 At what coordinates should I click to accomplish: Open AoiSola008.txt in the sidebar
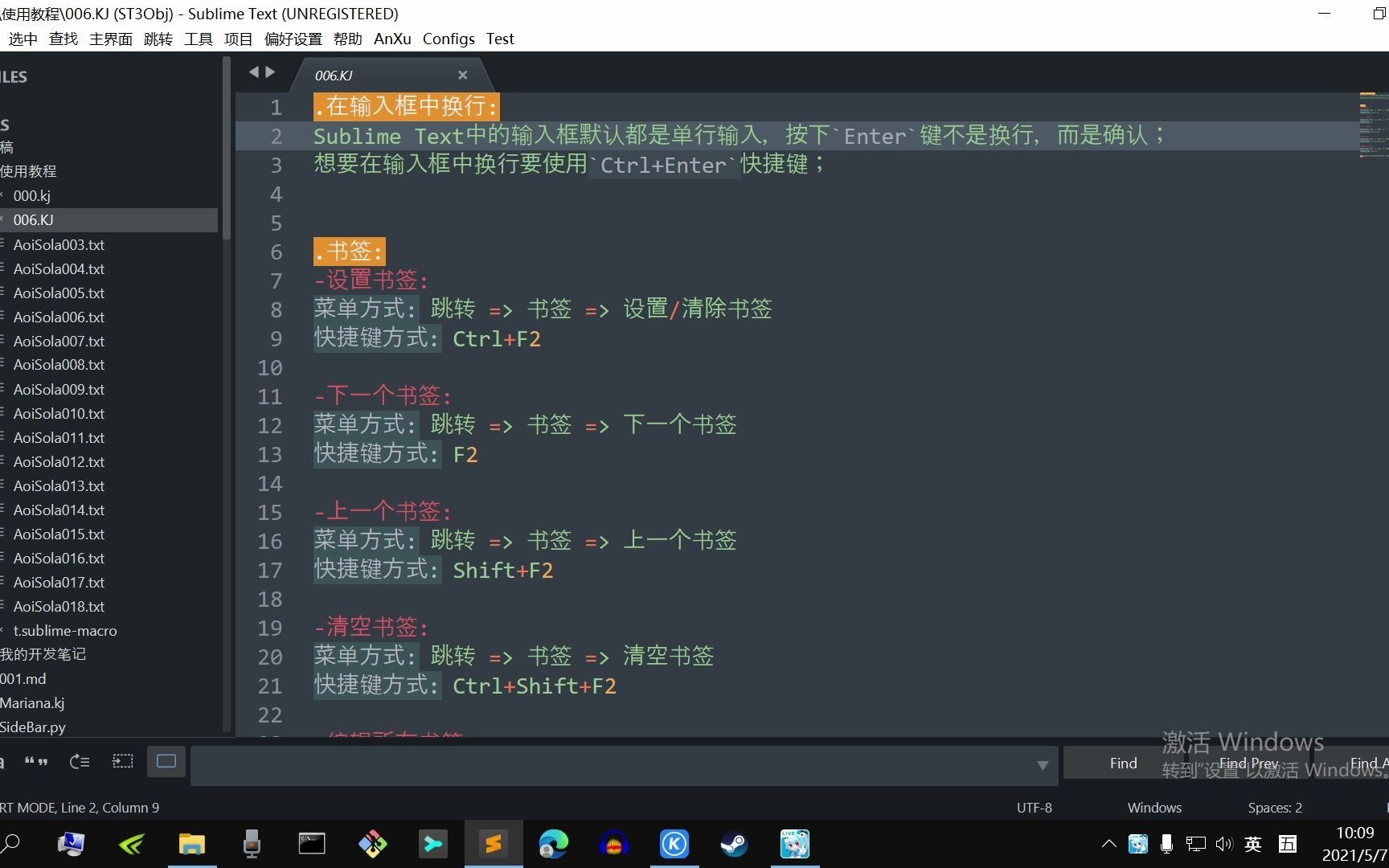[x=109, y=364]
